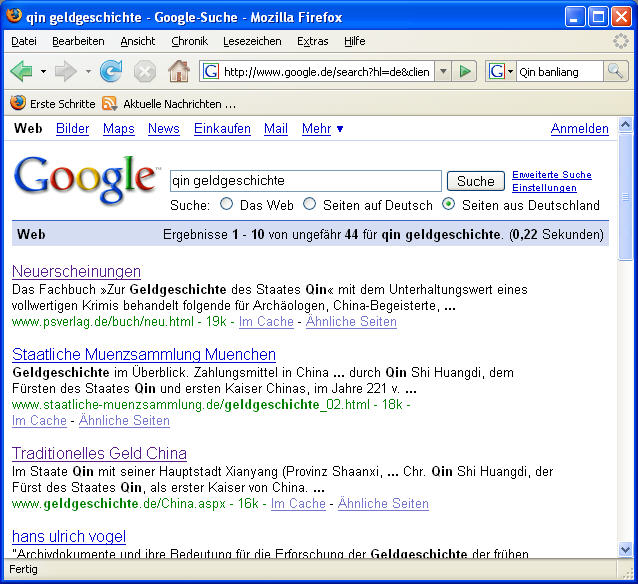The height and width of the screenshot is (584, 638).
Task: Open the Ansicht menu
Action: (138, 41)
